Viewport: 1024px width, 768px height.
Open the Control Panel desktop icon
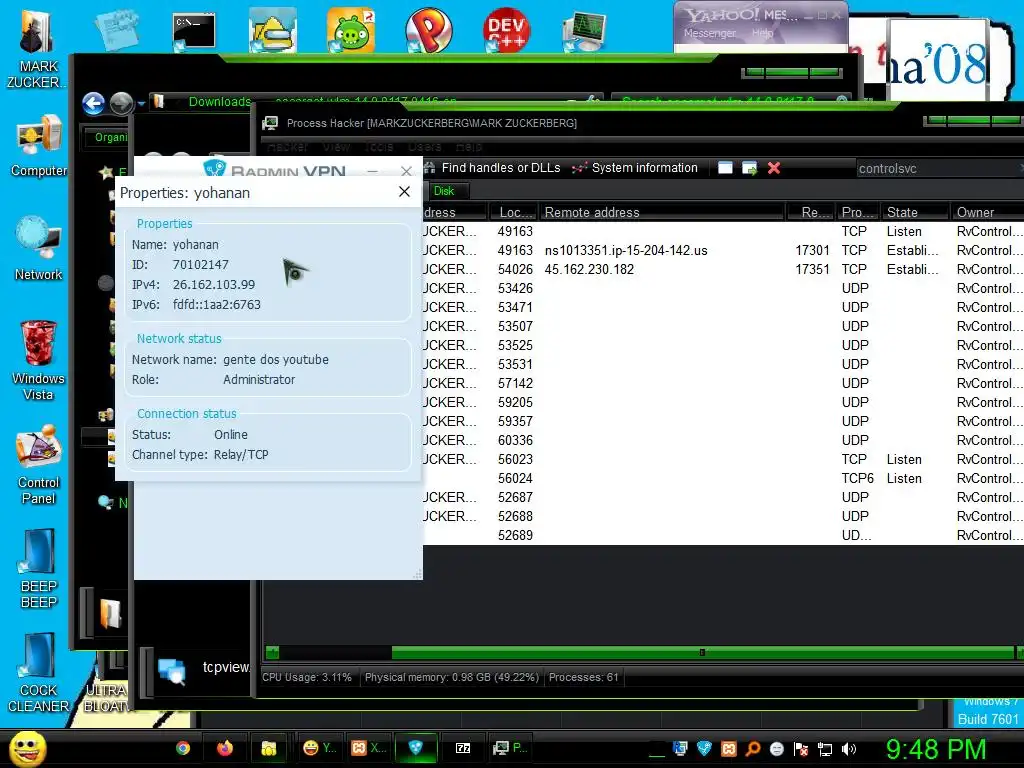(39, 465)
